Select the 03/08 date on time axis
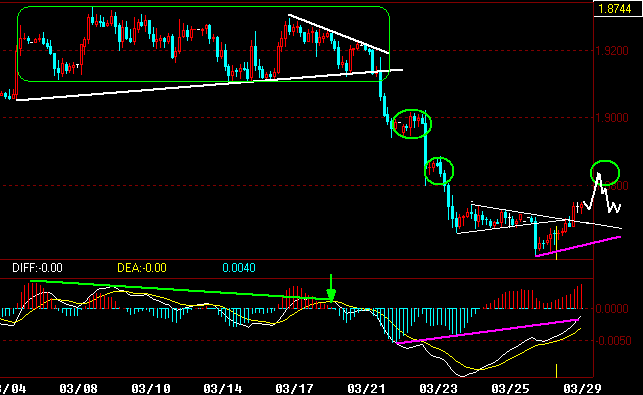Image resolution: width=643 pixels, height=395 pixels. point(78,388)
